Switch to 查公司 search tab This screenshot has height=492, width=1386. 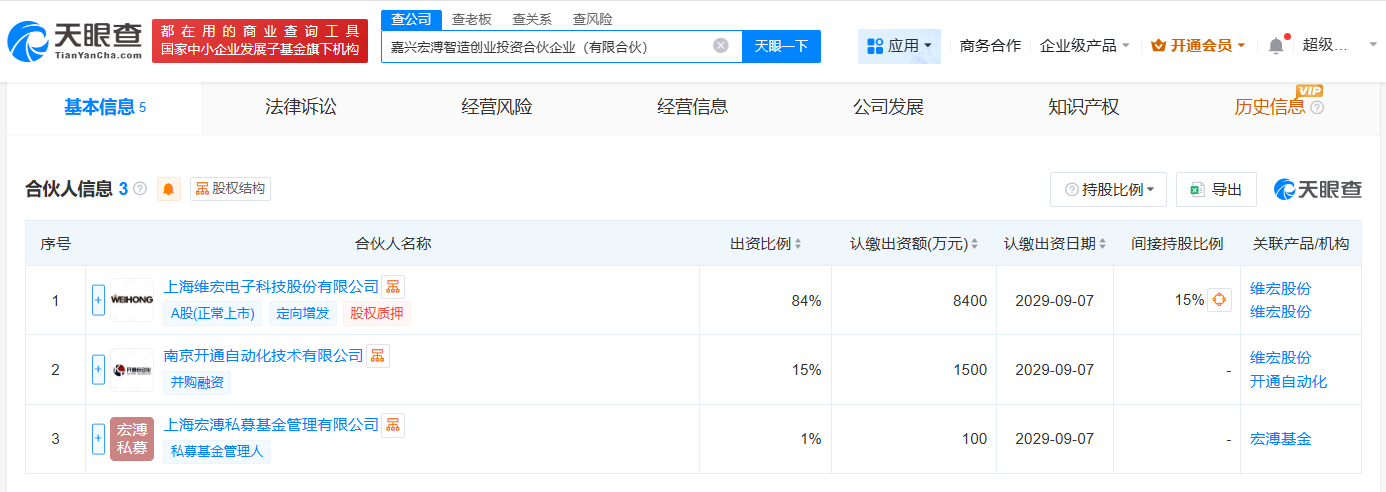tap(411, 19)
